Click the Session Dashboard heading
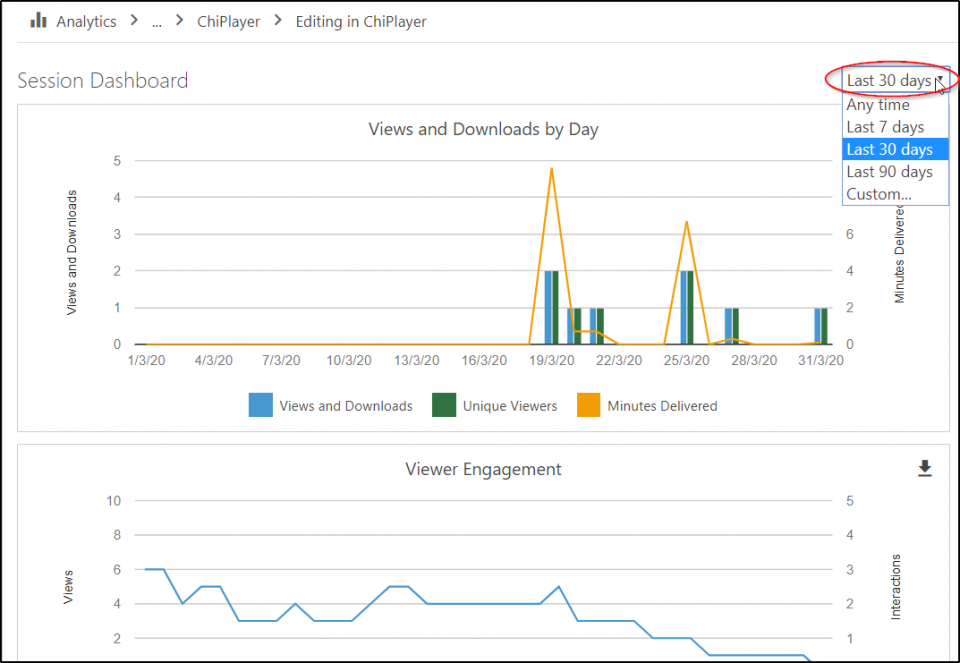Viewport: 960px width, 663px height. (x=103, y=80)
